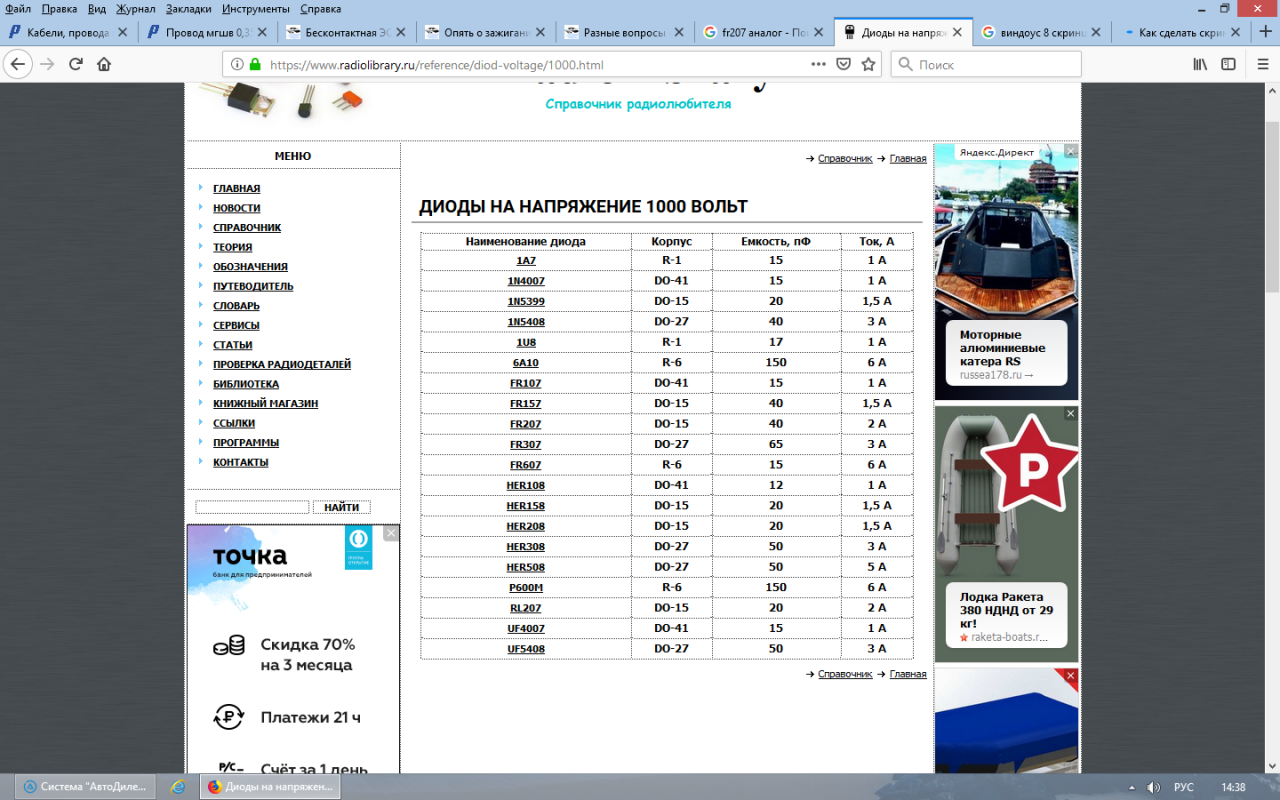Image resolution: width=1280 pixels, height=800 pixels.
Task: Reload the current page
Action: [75, 64]
